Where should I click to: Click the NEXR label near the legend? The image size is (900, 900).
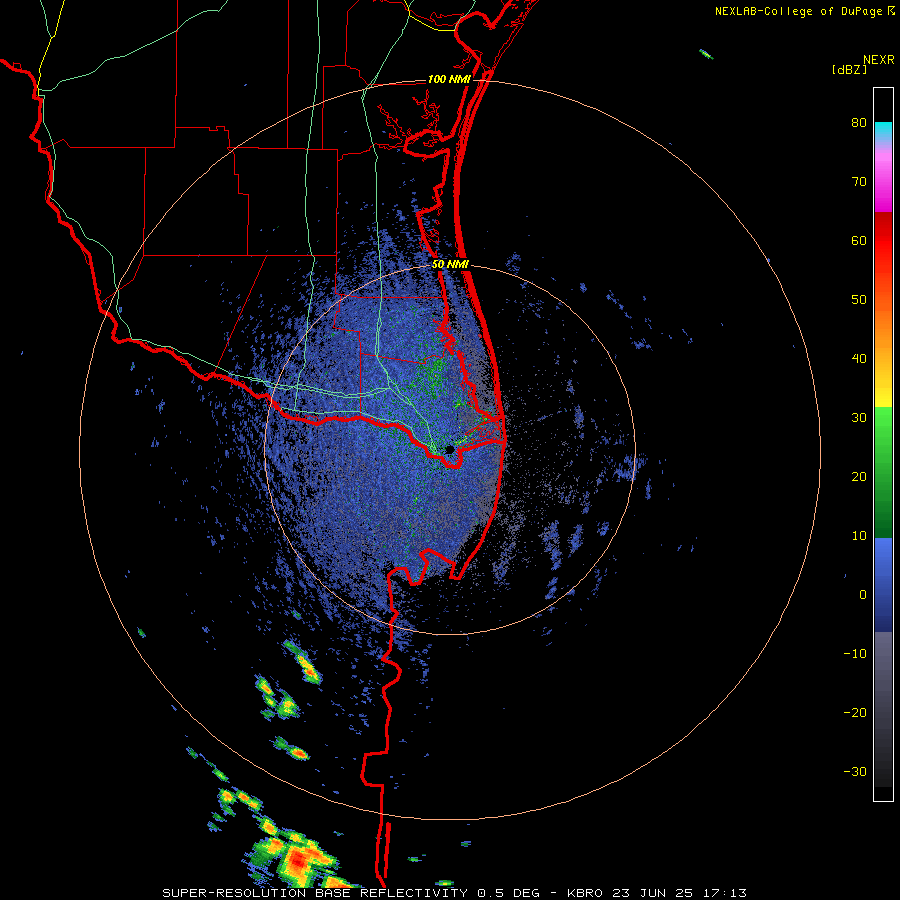[x=878, y=60]
